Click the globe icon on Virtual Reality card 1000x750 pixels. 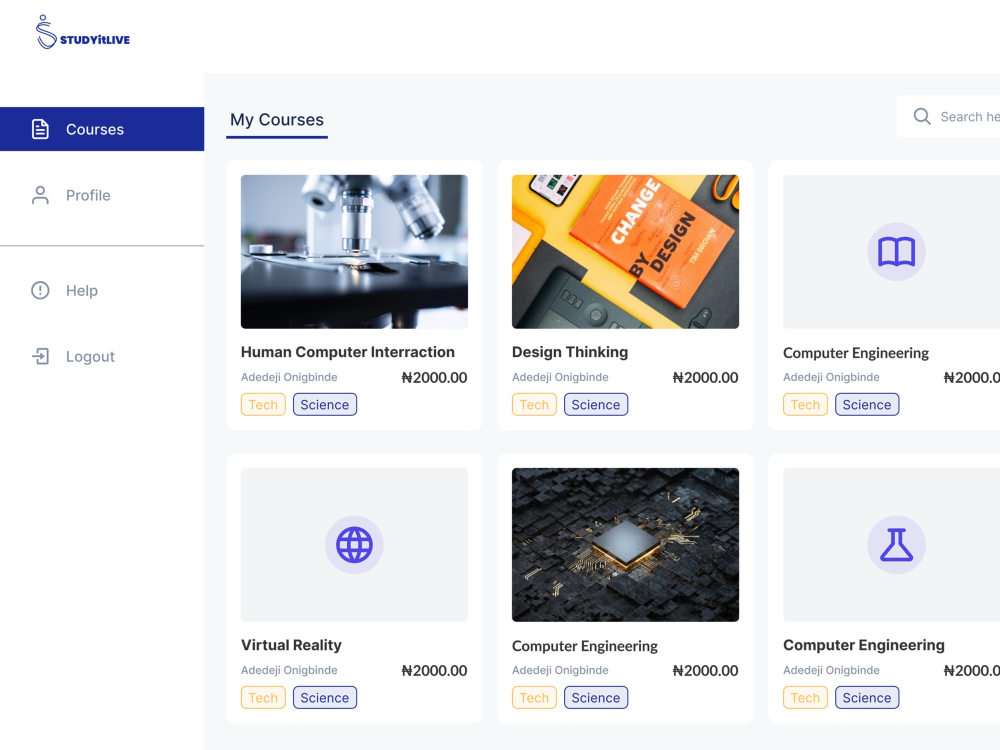coord(354,545)
